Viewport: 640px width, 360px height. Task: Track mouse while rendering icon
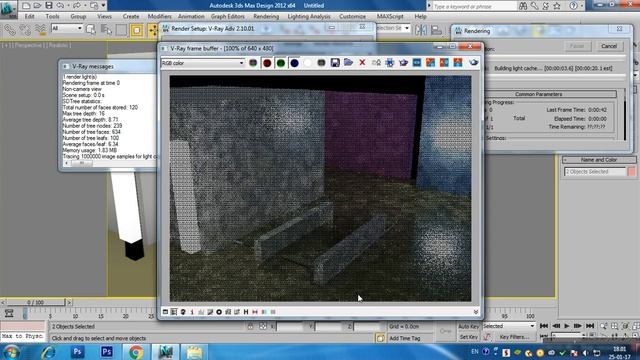[x=390, y=62]
